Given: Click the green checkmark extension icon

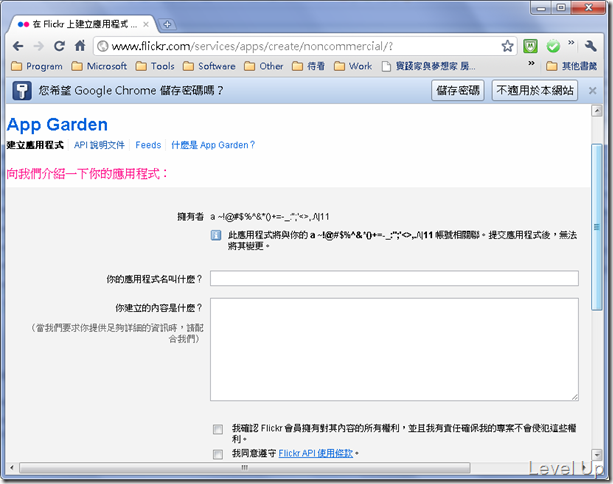Looking at the screenshot, I should pyautogui.click(x=553, y=46).
